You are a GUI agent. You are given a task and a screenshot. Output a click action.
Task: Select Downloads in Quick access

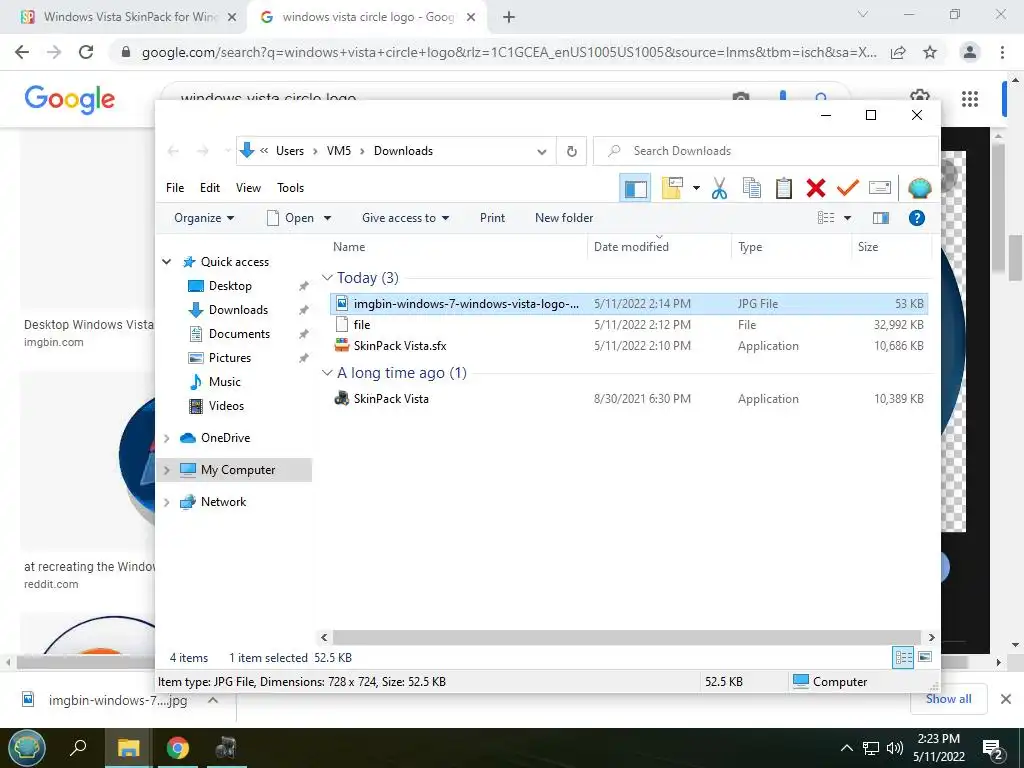coord(238,310)
